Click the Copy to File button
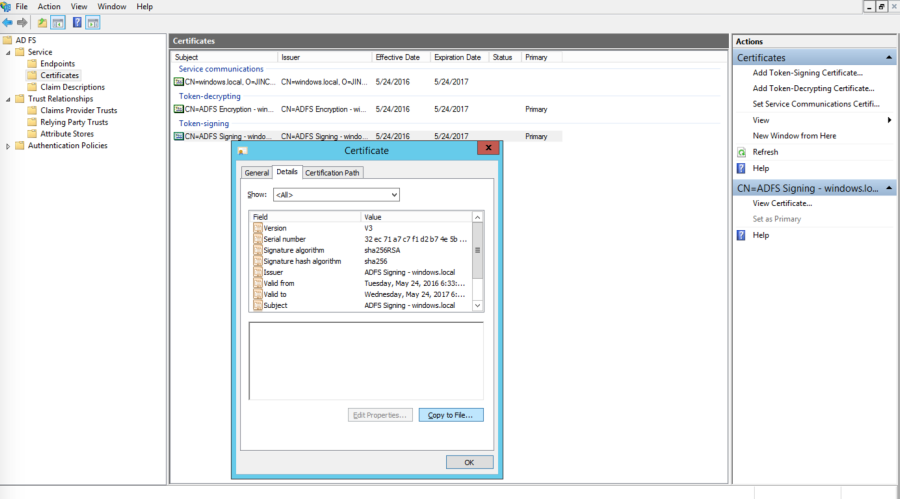 450,414
